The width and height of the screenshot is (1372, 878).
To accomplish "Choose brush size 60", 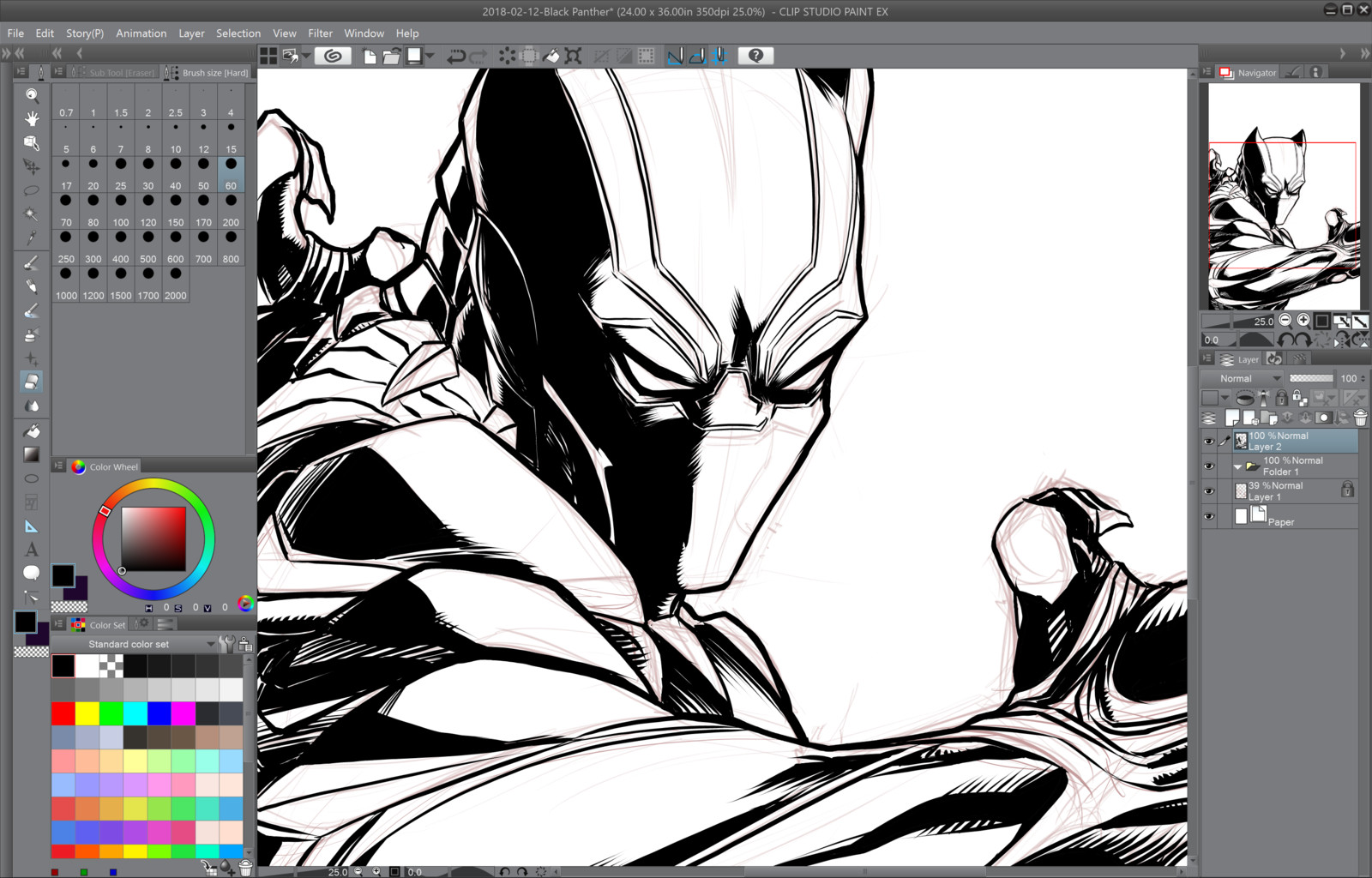I will [x=231, y=175].
